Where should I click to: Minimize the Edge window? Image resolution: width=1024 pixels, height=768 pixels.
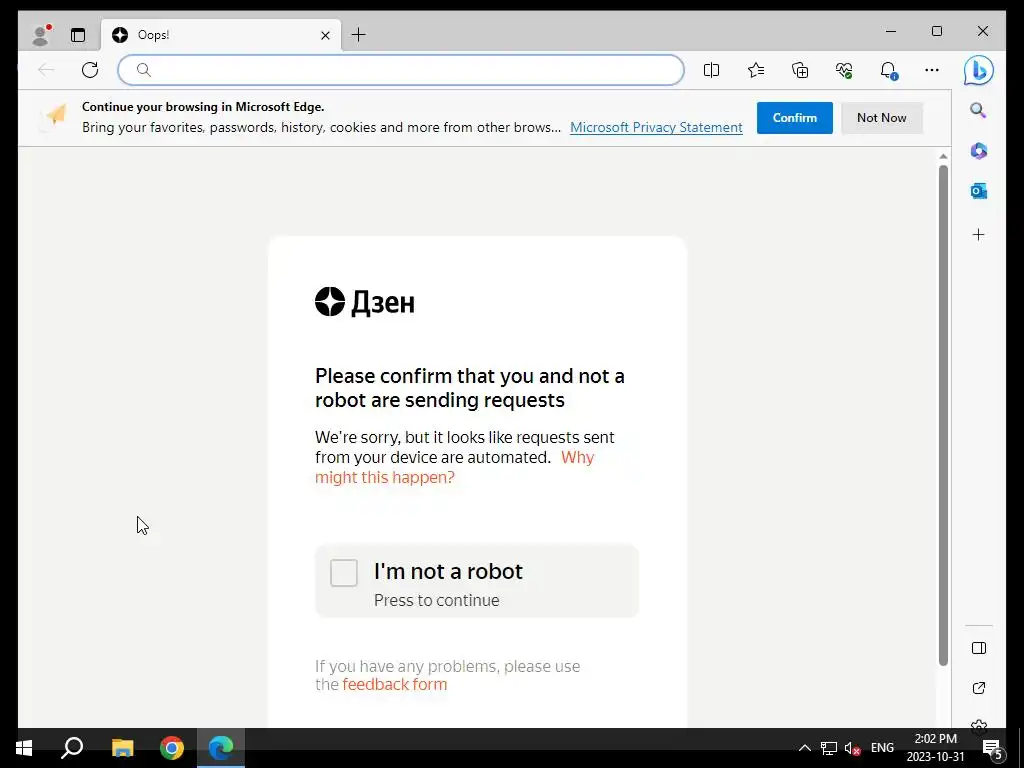coord(891,31)
